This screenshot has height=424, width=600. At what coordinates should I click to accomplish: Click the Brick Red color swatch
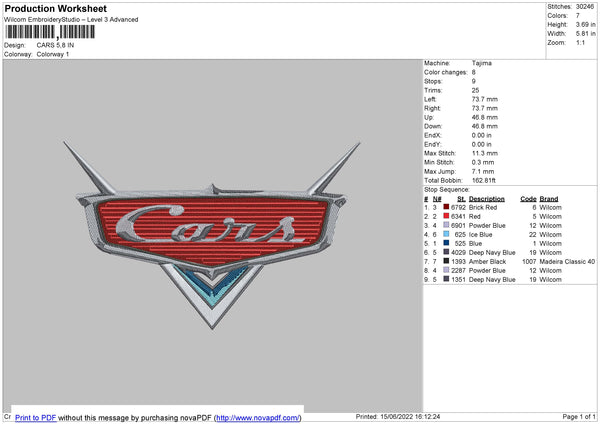(x=446, y=206)
